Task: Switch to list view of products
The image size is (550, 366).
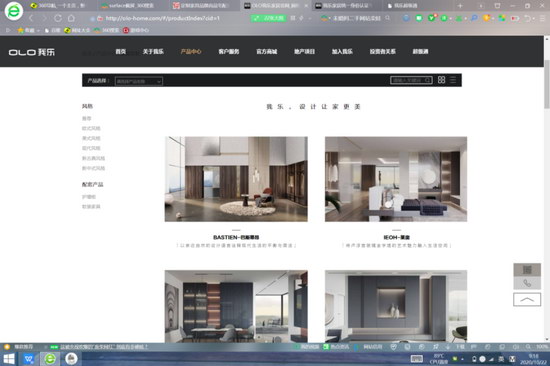Action: [x=453, y=80]
